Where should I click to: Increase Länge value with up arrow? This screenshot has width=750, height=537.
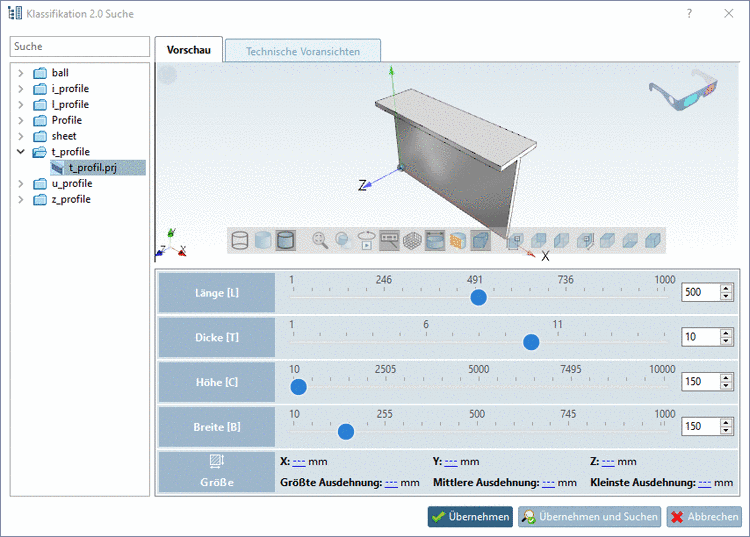click(726, 288)
